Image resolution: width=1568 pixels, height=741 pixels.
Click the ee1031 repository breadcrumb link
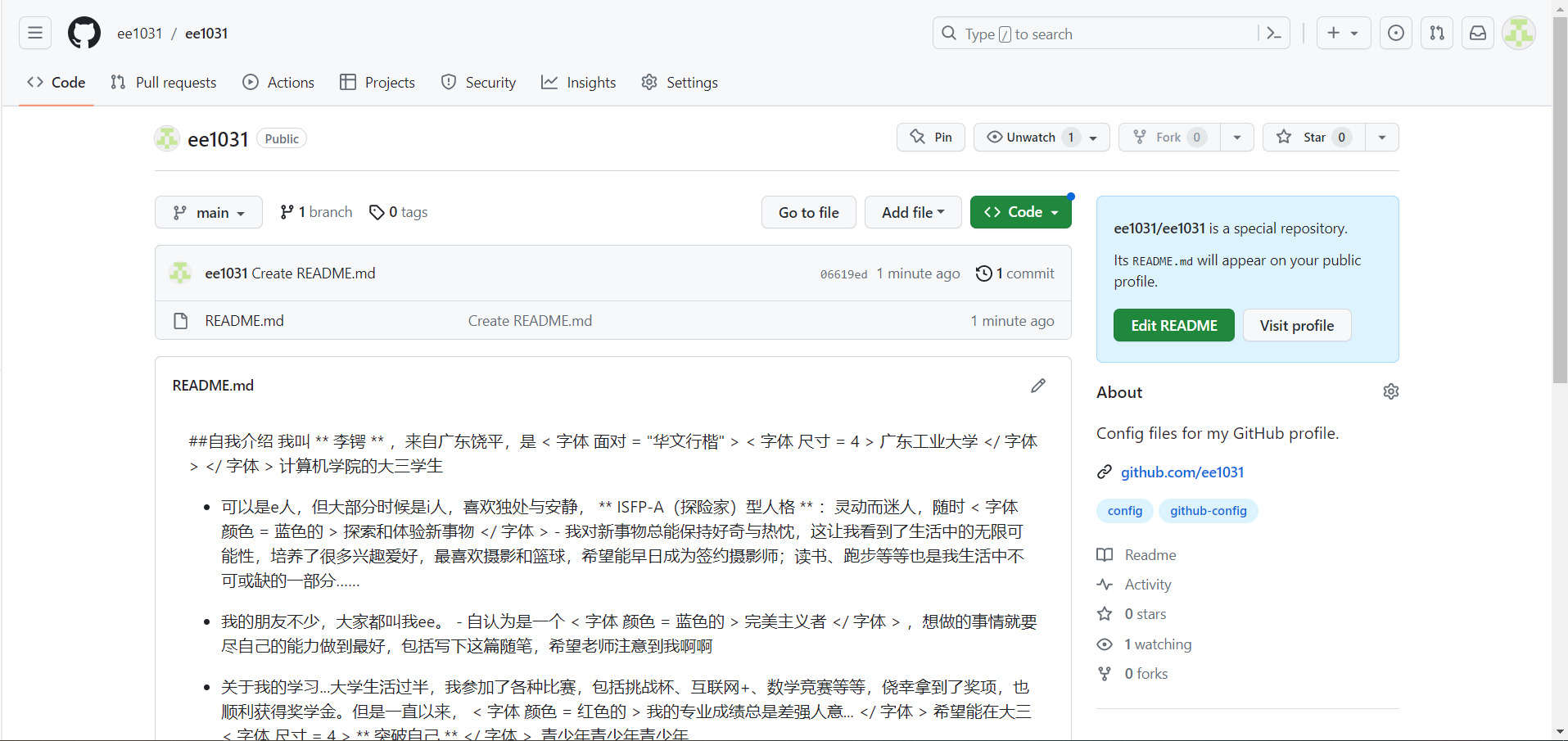206,34
